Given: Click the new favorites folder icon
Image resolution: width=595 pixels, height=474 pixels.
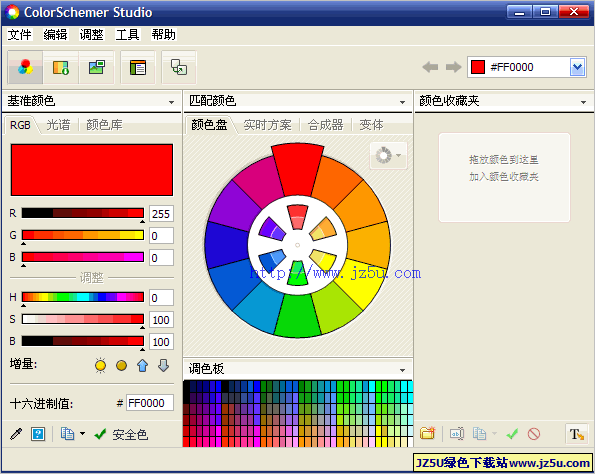Looking at the screenshot, I should click(428, 433).
